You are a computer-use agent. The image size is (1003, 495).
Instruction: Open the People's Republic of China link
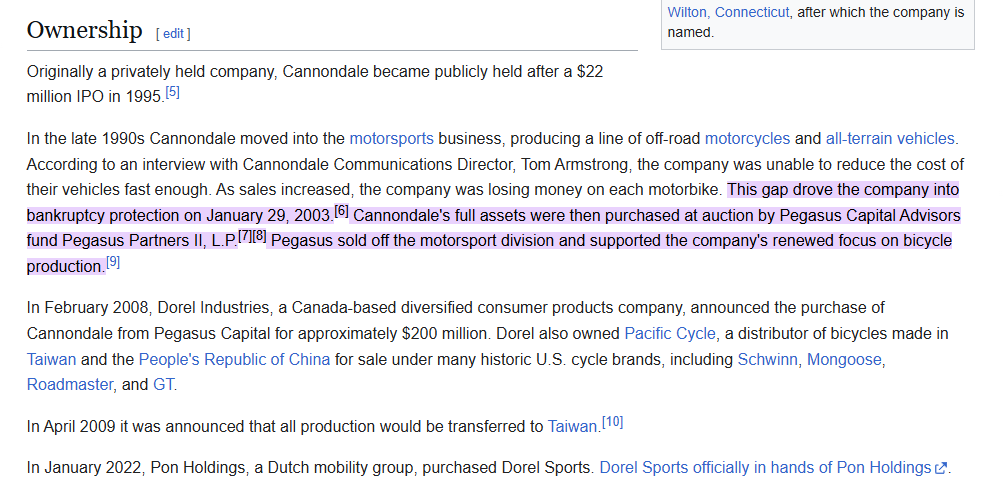pos(234,359)
